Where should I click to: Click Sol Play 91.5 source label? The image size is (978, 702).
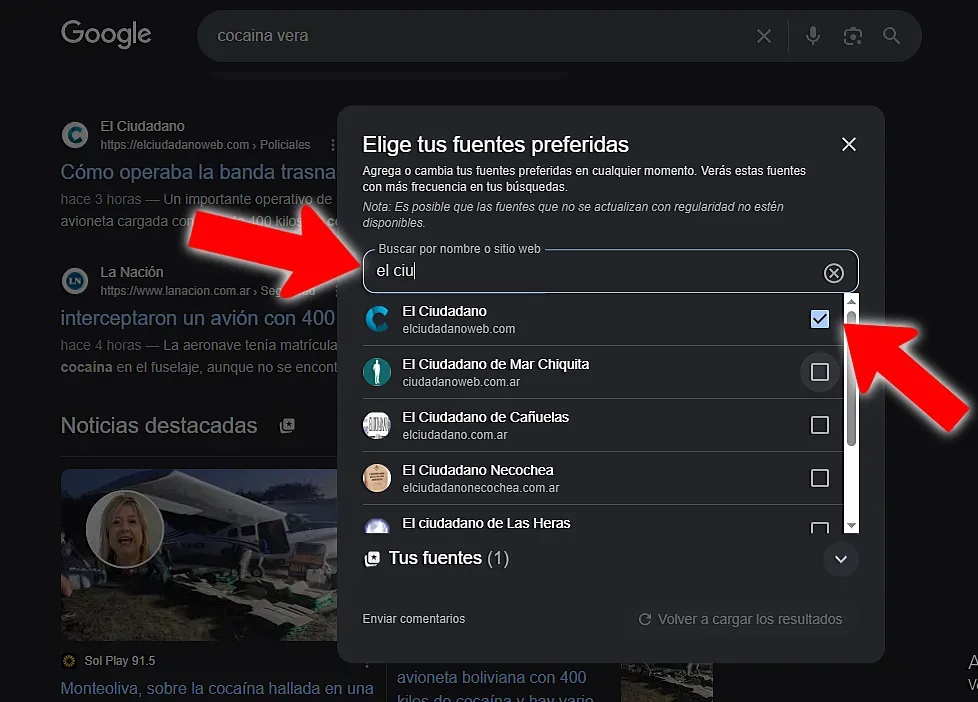tap(120, 660)
